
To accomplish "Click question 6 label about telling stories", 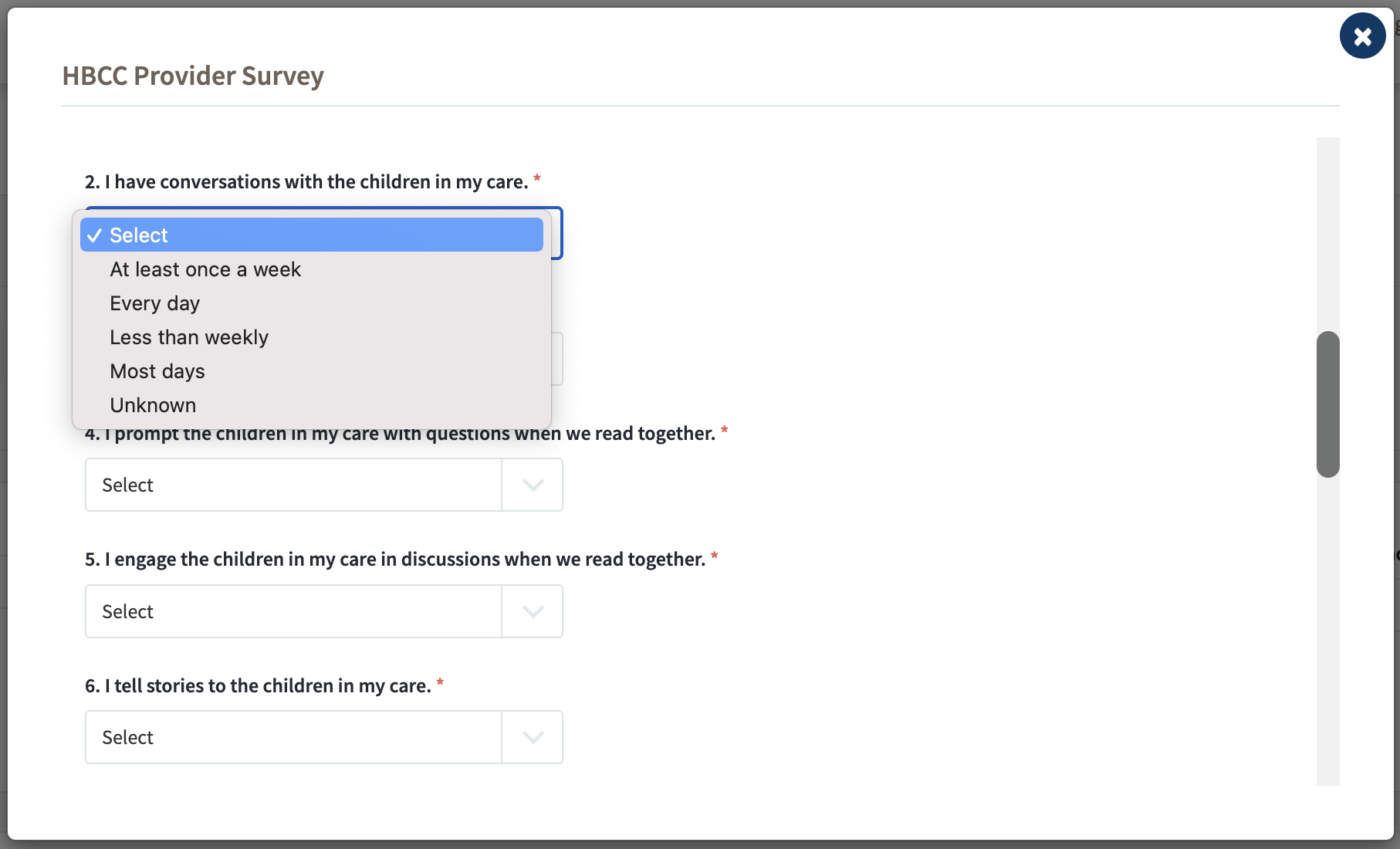I will (258, 686).
